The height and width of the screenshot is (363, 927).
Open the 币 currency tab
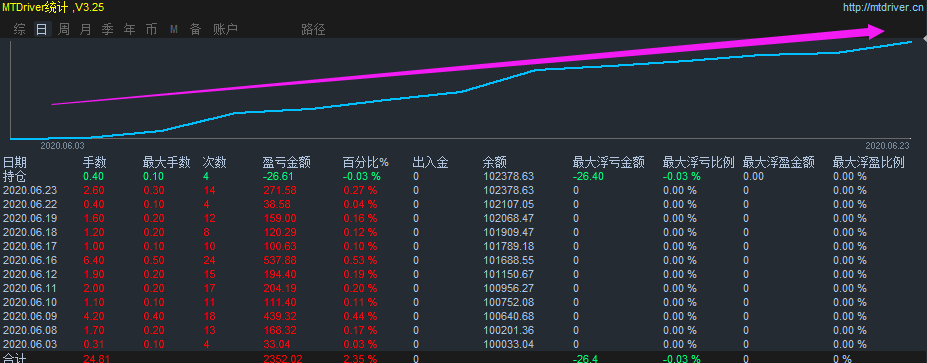pyautogui.click(x=151, y=30)
